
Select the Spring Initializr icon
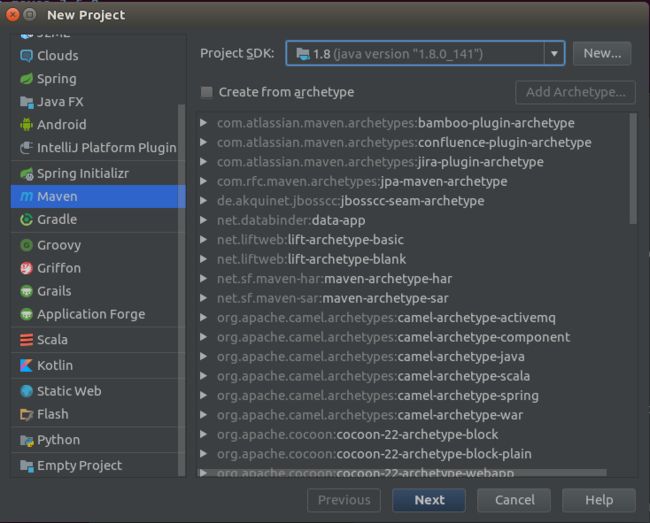point(26,173)
